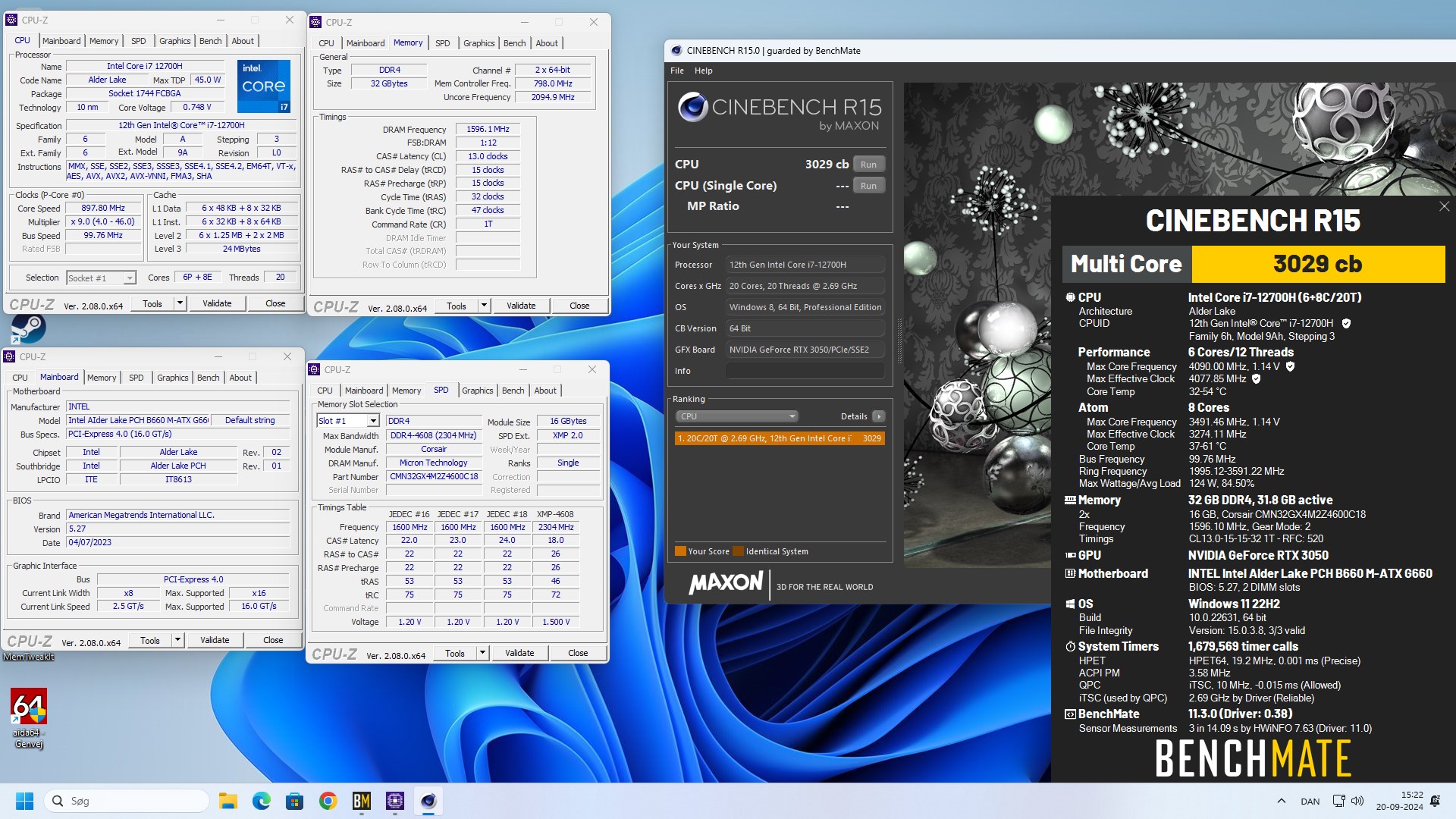Image resolution: width=1456 pixels, height=819 pixels.
Task: Click the BenchMate GPU section icon
Action: coord(1070,555)
